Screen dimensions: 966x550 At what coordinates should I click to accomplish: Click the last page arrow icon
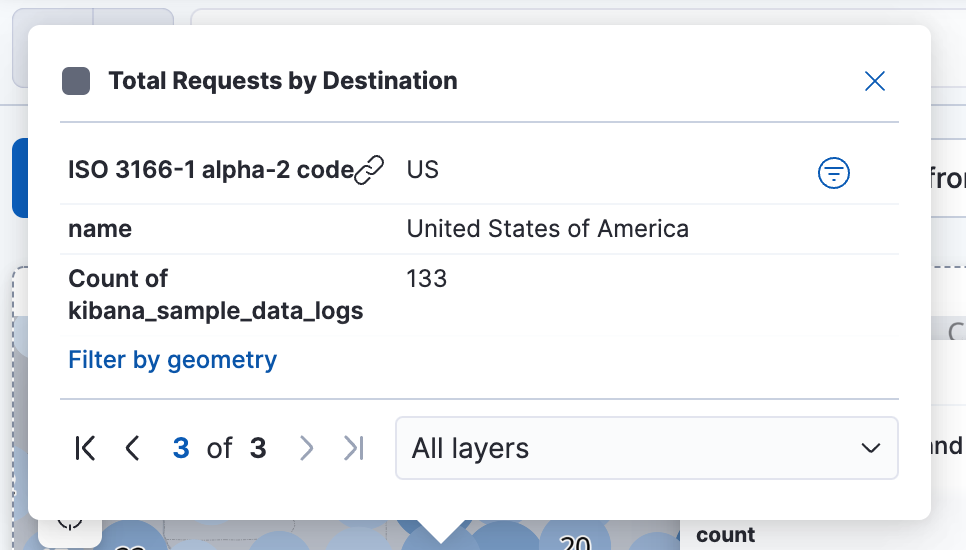pos(353,449)
